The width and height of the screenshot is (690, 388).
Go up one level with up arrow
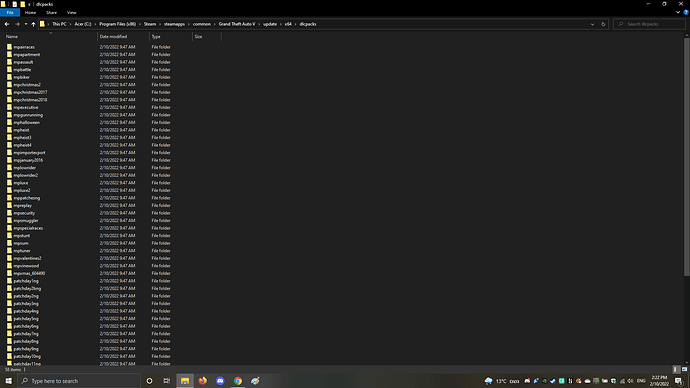coord(33,24)
